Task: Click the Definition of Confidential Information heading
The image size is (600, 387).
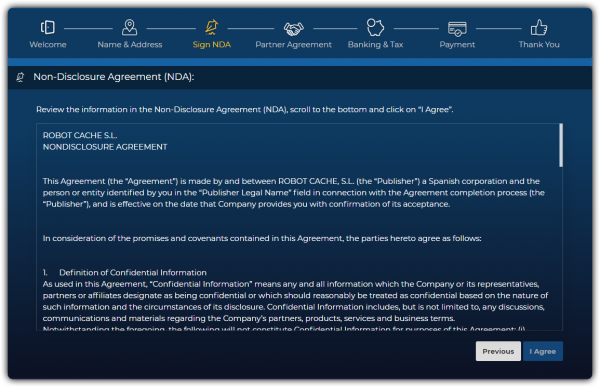Action: (x=133, y=273)
